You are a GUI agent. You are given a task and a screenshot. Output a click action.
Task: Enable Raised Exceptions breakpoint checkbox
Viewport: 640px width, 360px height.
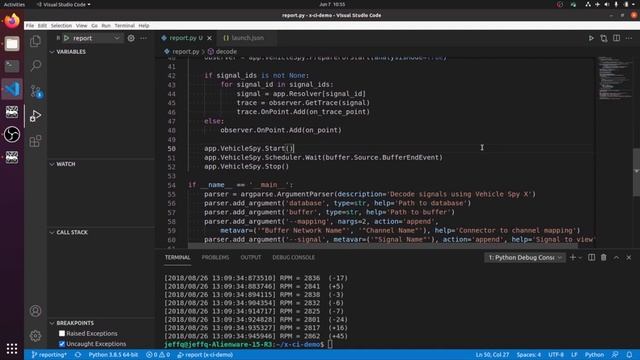(x=62, y=333)
